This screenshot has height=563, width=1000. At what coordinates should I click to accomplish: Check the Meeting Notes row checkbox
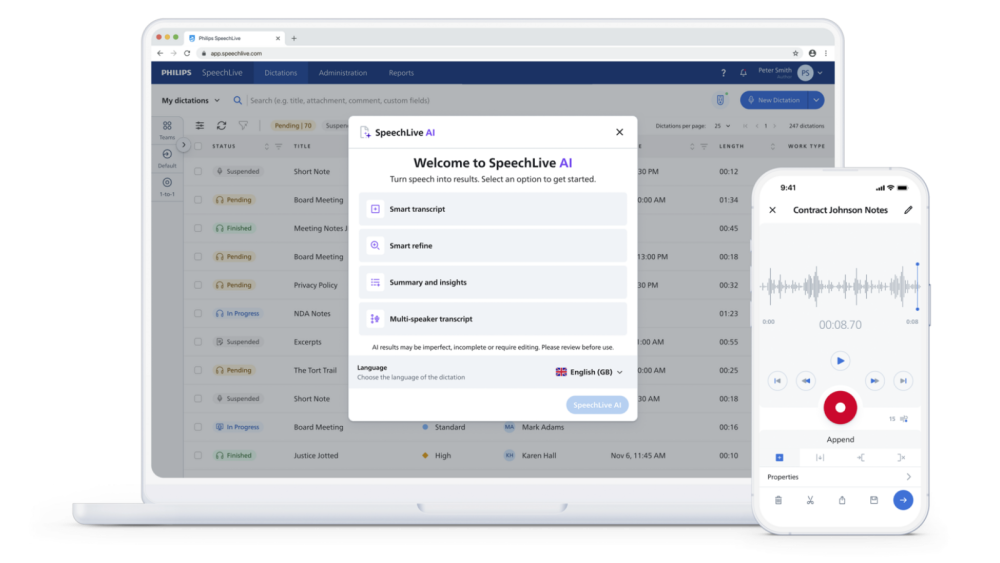pos(198,228)
